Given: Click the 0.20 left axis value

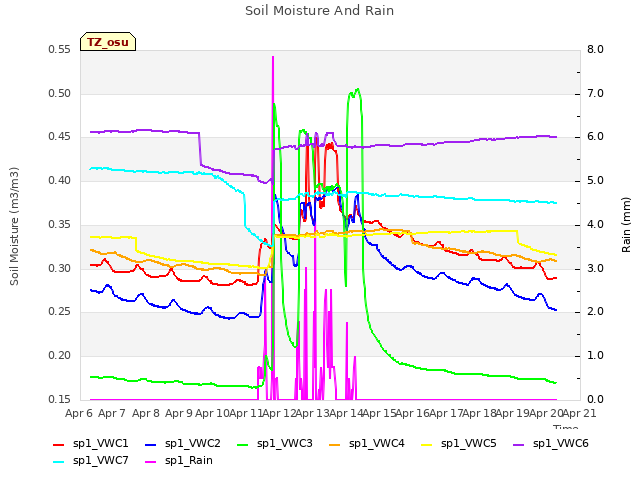Looking at the screenshot, I should click(59, 356).
